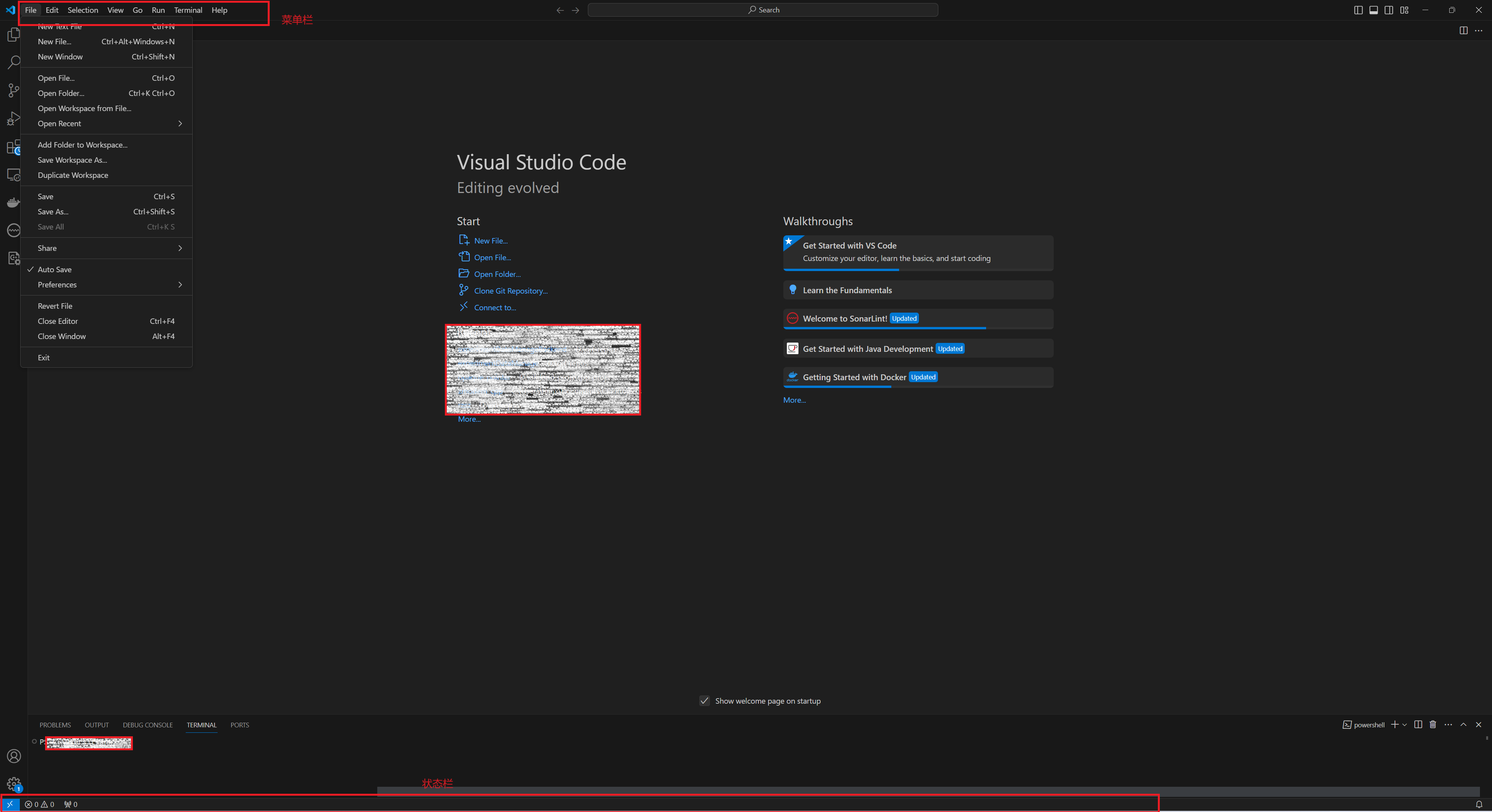The height and width of the screenshot is (812, 1492).
Task: Switch to the DEBUG CONSOLE tab
Action: (148, 725)
